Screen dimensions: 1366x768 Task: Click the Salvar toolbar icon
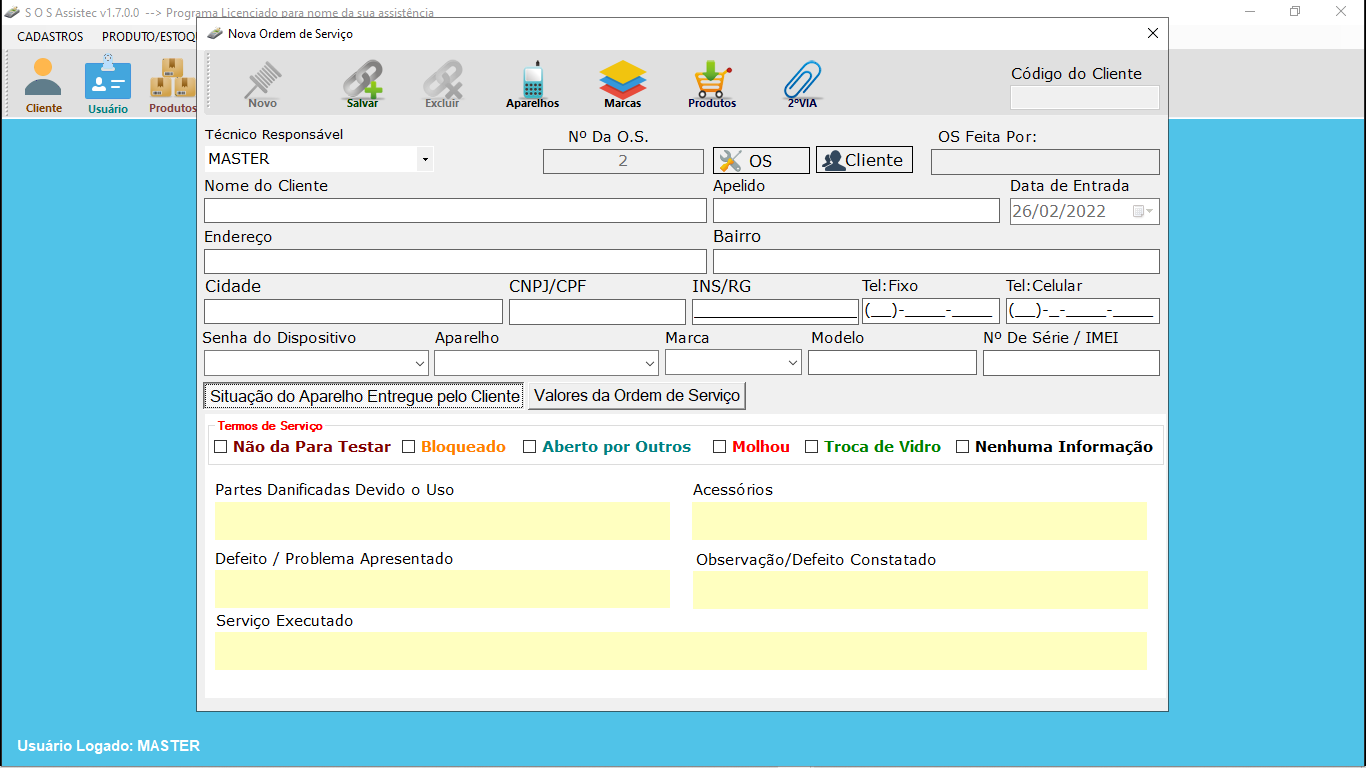click(x=362, y=82)
